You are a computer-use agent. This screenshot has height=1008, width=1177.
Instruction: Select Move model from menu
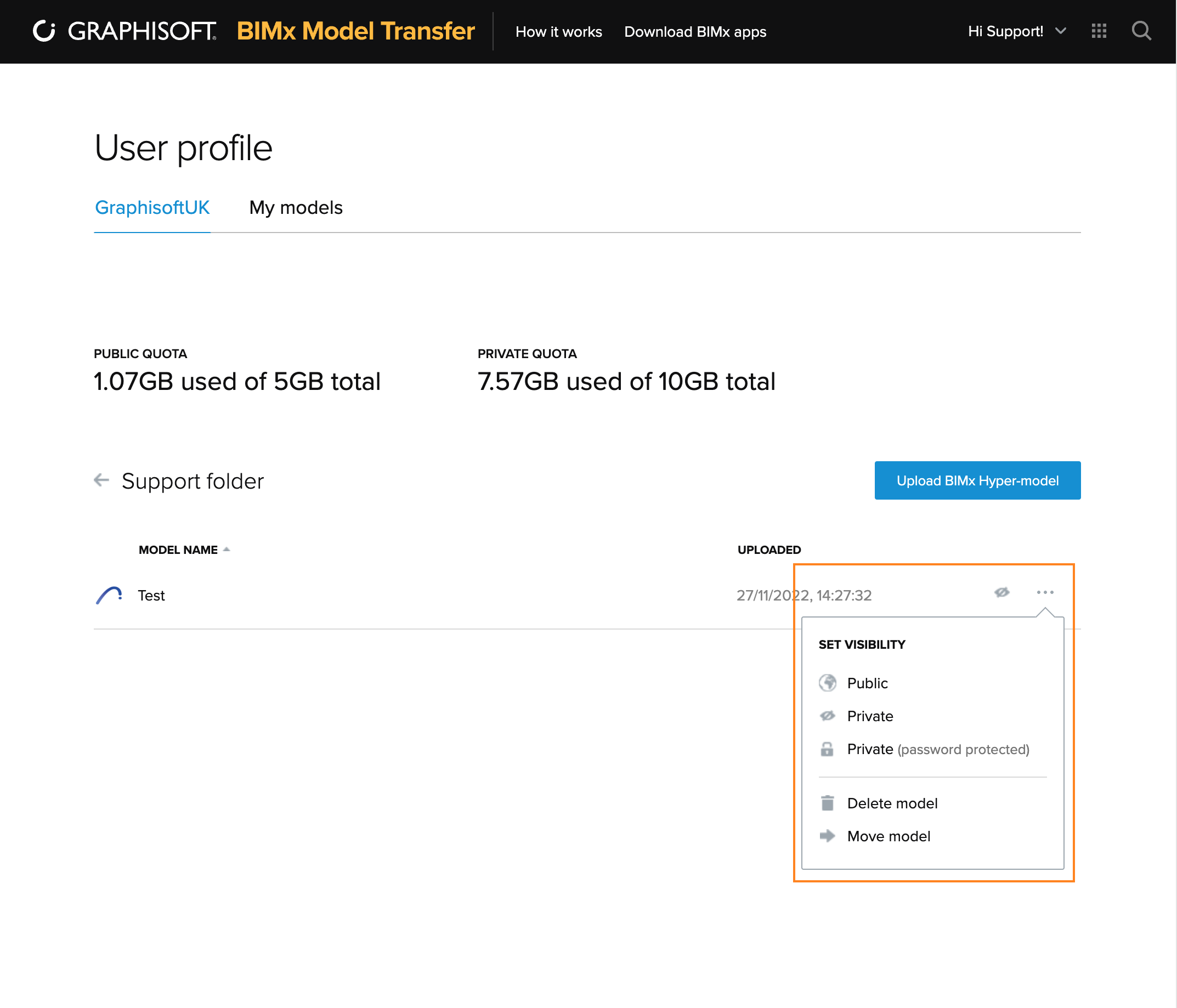click(x=889, y=836)
